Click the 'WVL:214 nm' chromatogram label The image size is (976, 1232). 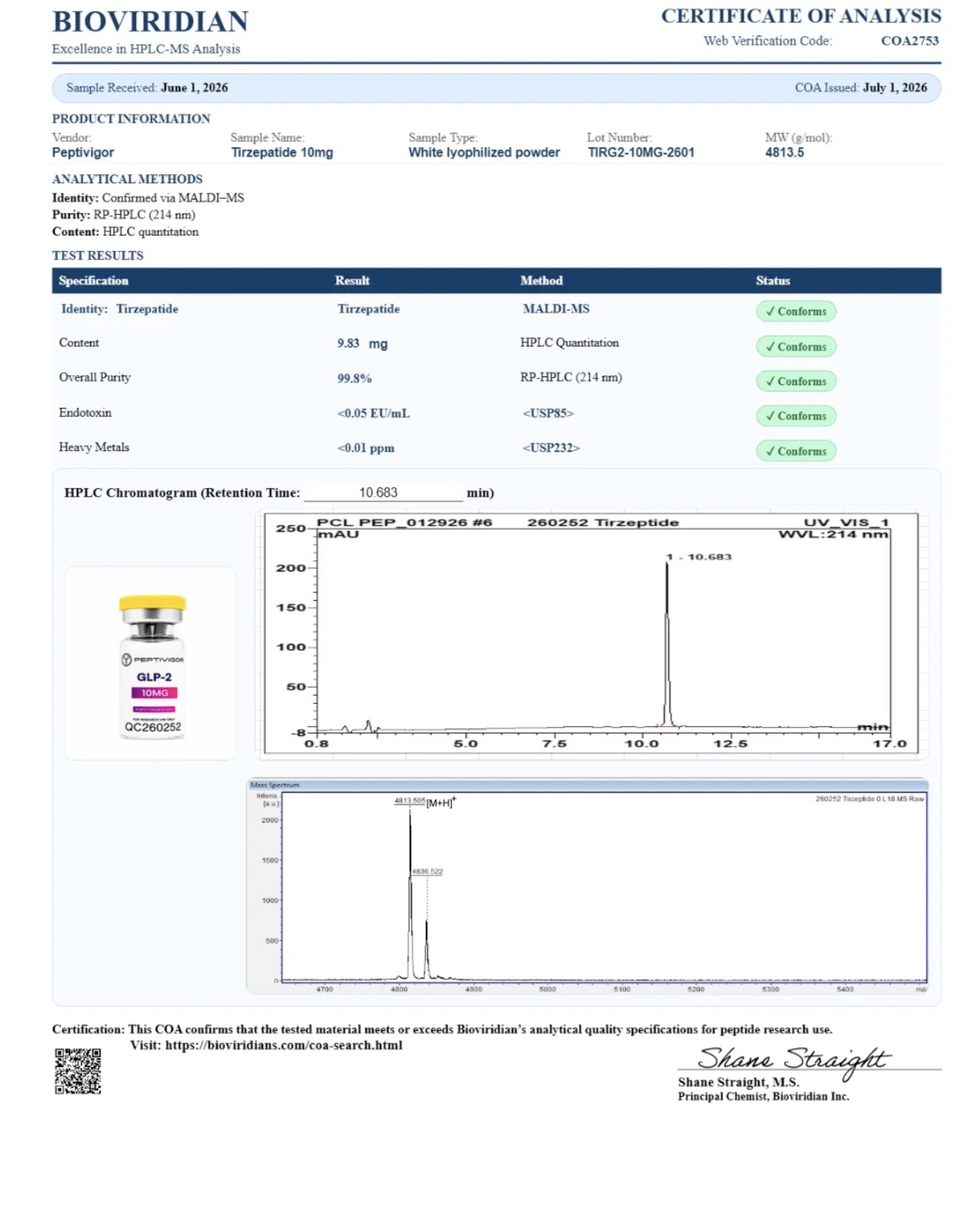[x=833, y=534]
